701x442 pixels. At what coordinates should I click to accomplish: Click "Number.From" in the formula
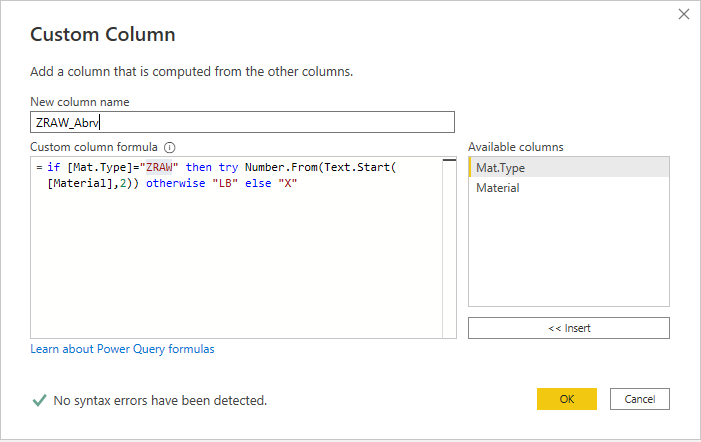(x=281, y=167)
